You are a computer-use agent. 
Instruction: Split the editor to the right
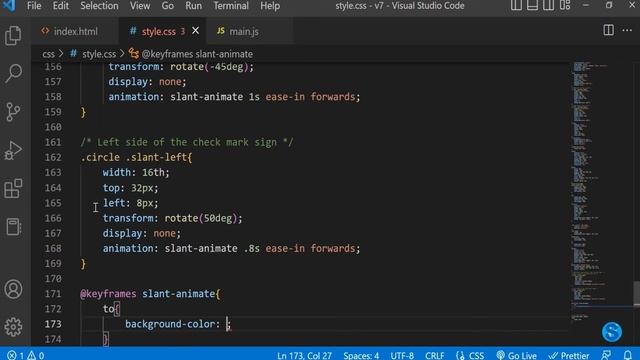(608, 30)
